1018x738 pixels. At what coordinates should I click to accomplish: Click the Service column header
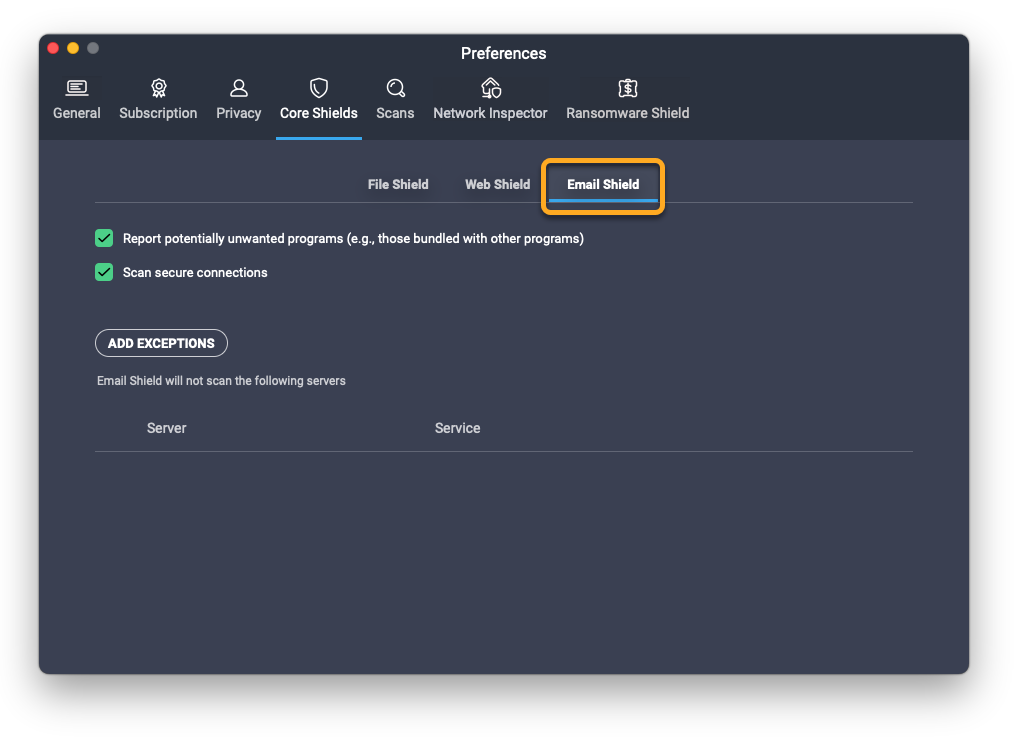457,428
